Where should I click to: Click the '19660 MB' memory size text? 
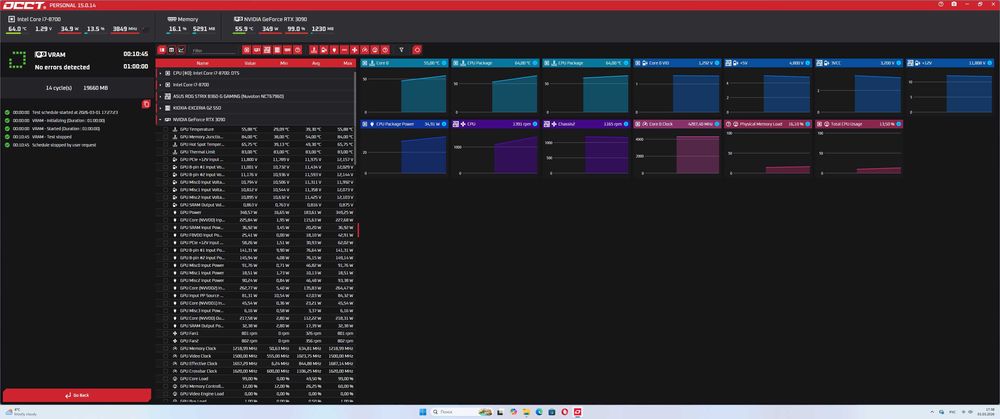tap(96, 88)
